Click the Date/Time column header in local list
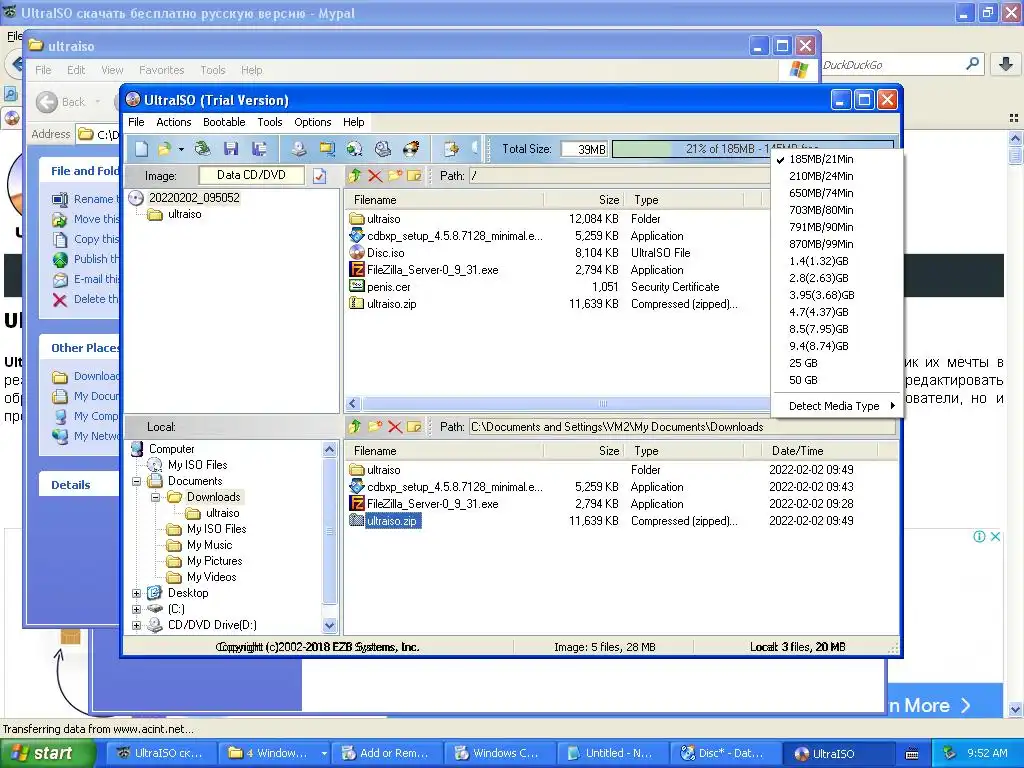This screenshot has width=1024, height=768. [820, 451]
